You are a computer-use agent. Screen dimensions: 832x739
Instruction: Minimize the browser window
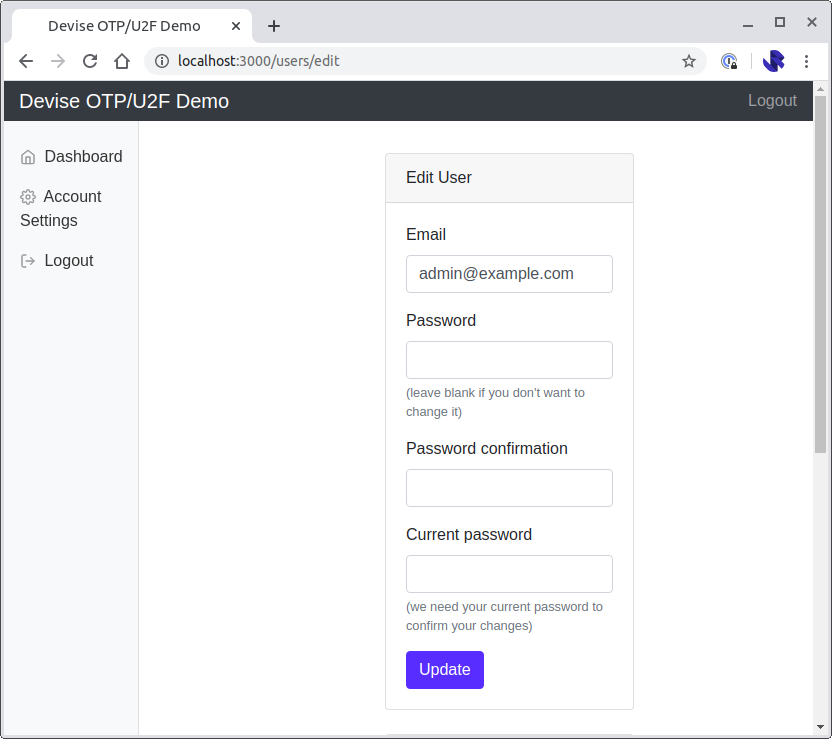748,24
